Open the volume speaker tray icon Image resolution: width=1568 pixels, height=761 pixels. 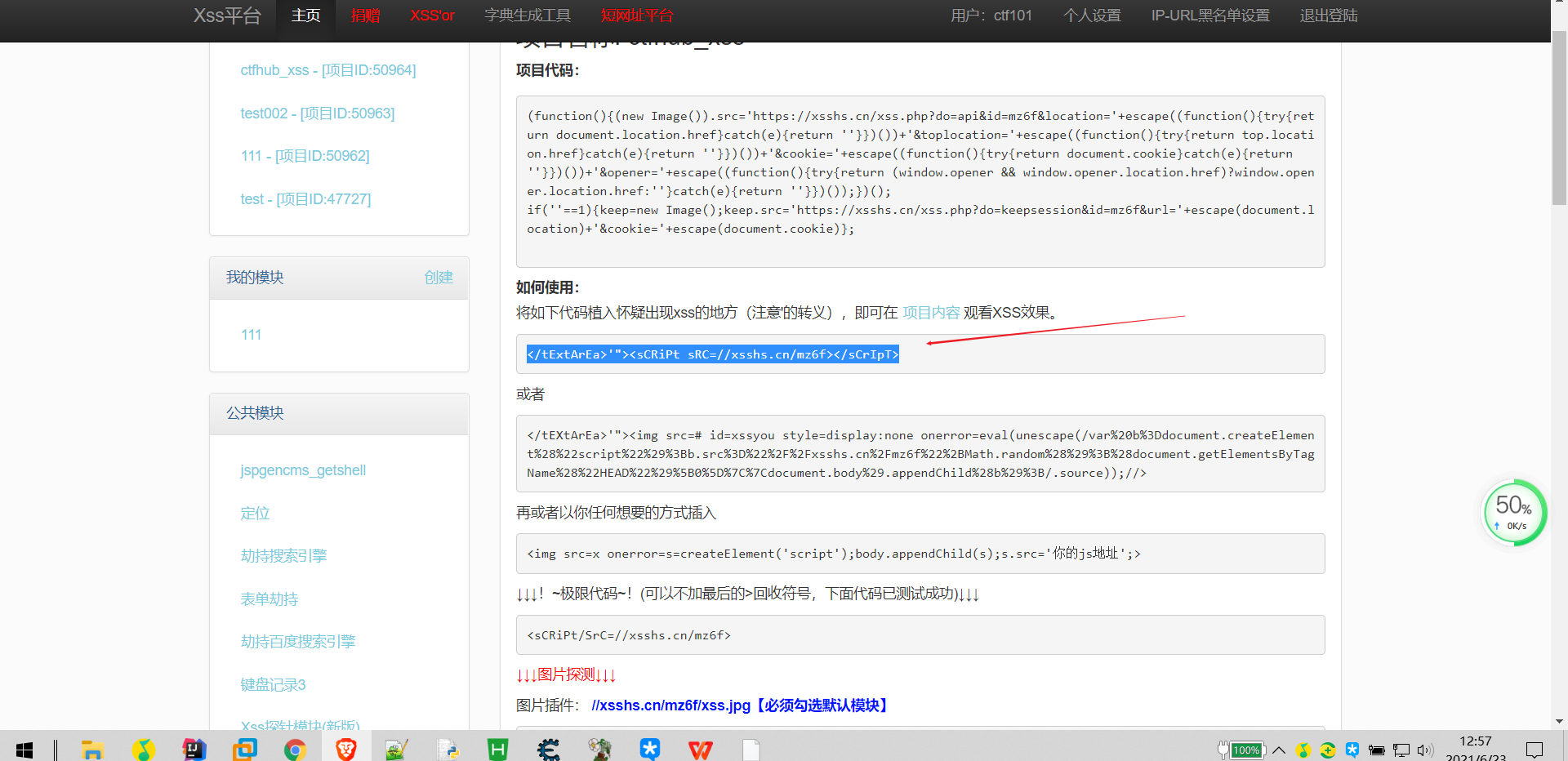click(x=1426, y=750)
